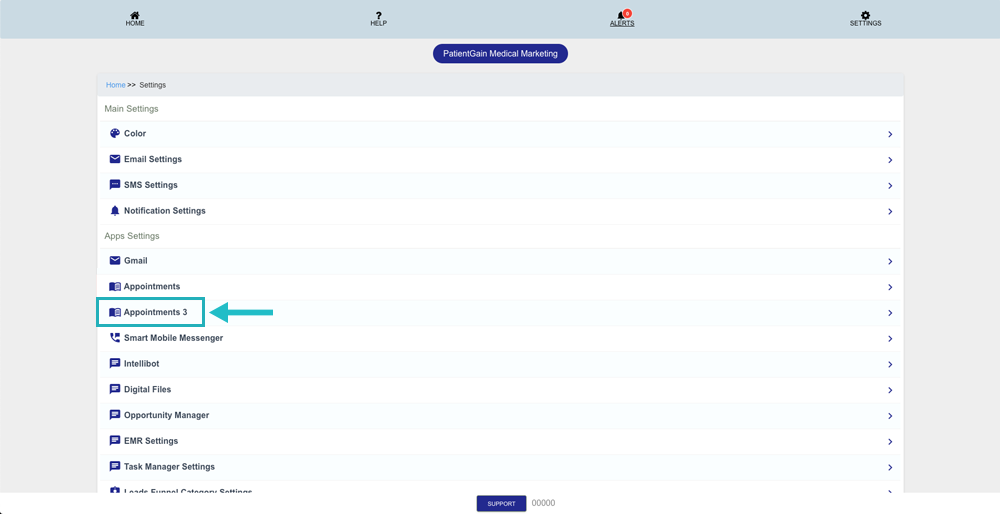The image size is (1000, 514).
Task: Click the Help question mark icon
Action: 378,15
